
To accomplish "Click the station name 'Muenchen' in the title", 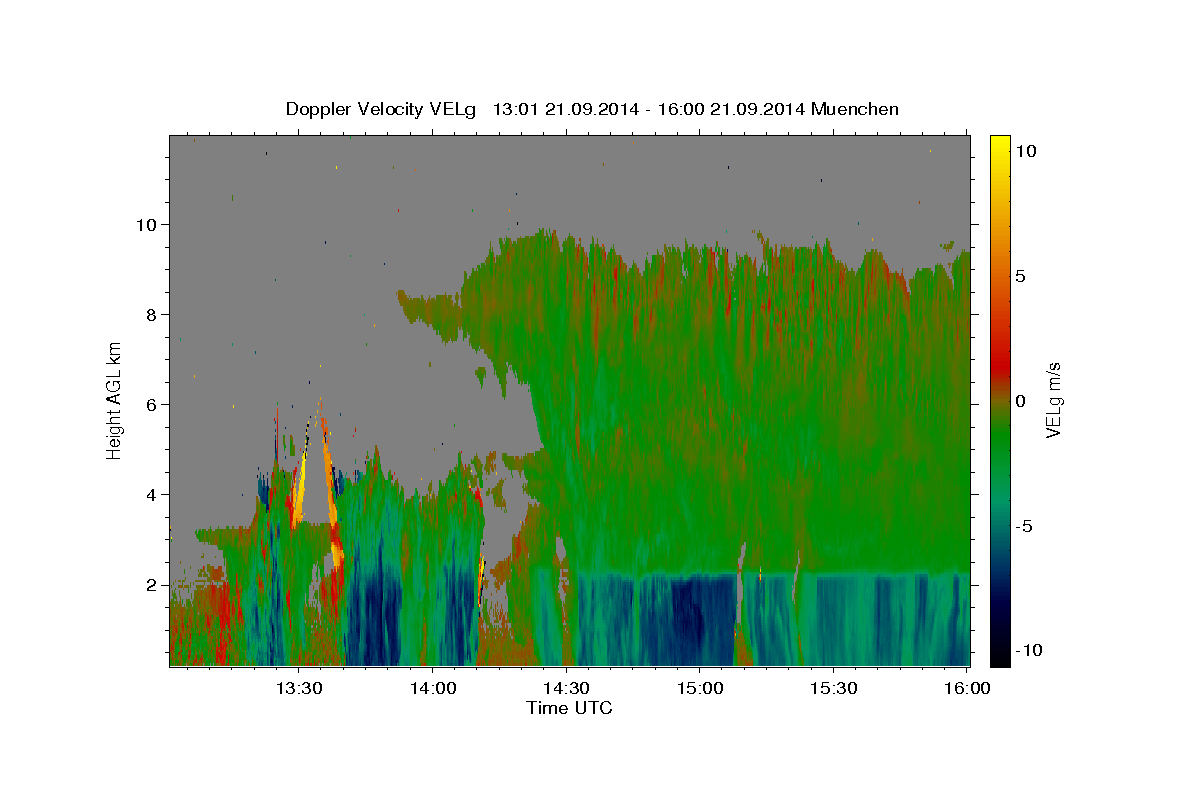I will point(855,109).
